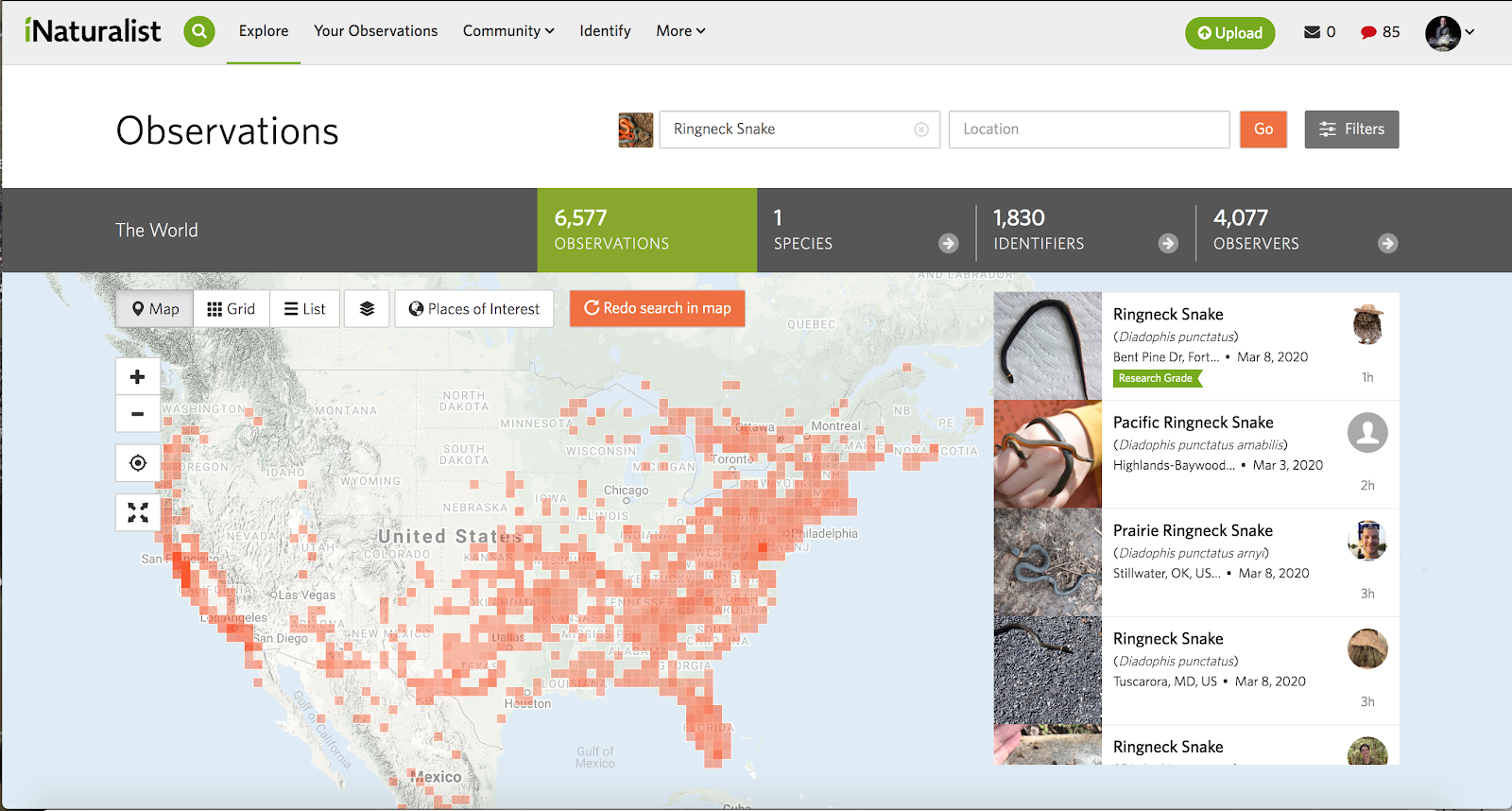The image size is (1512, 811).
Task: Switch to Grid view
Action: point(232,309)
